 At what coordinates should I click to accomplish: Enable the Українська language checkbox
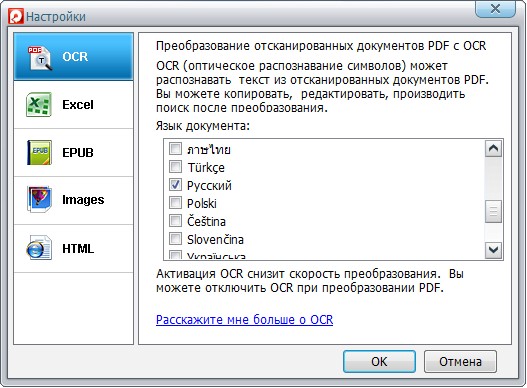click(175, 255)
